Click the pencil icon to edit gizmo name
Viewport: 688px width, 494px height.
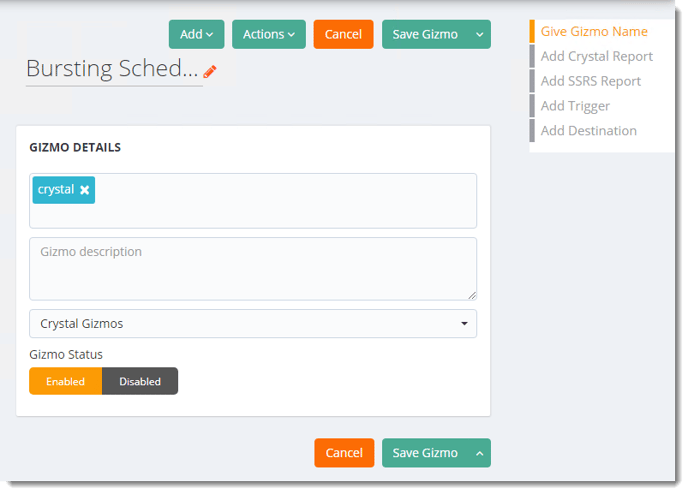(210, 72)
